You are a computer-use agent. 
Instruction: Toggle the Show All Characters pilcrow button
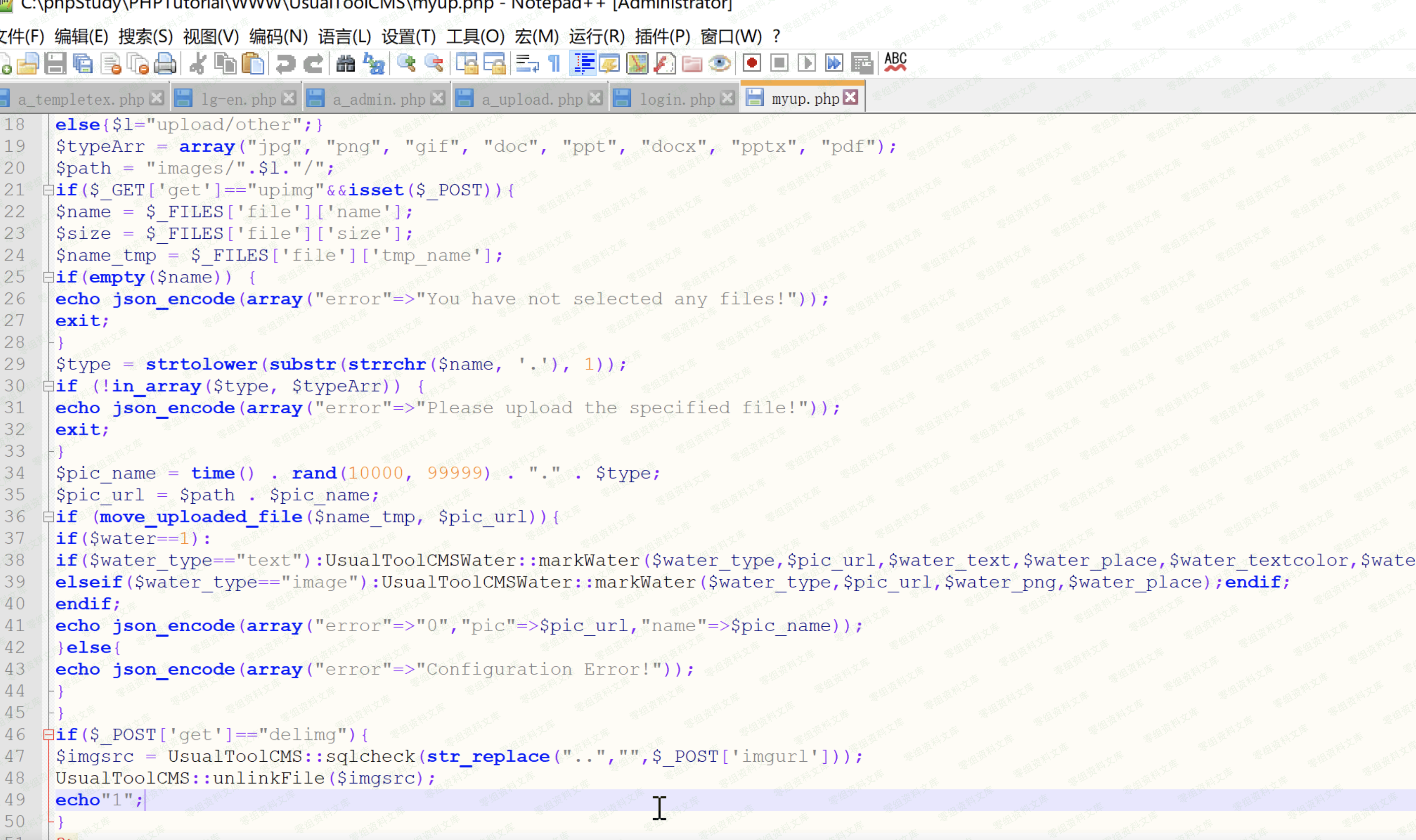[x=555, y=63]
